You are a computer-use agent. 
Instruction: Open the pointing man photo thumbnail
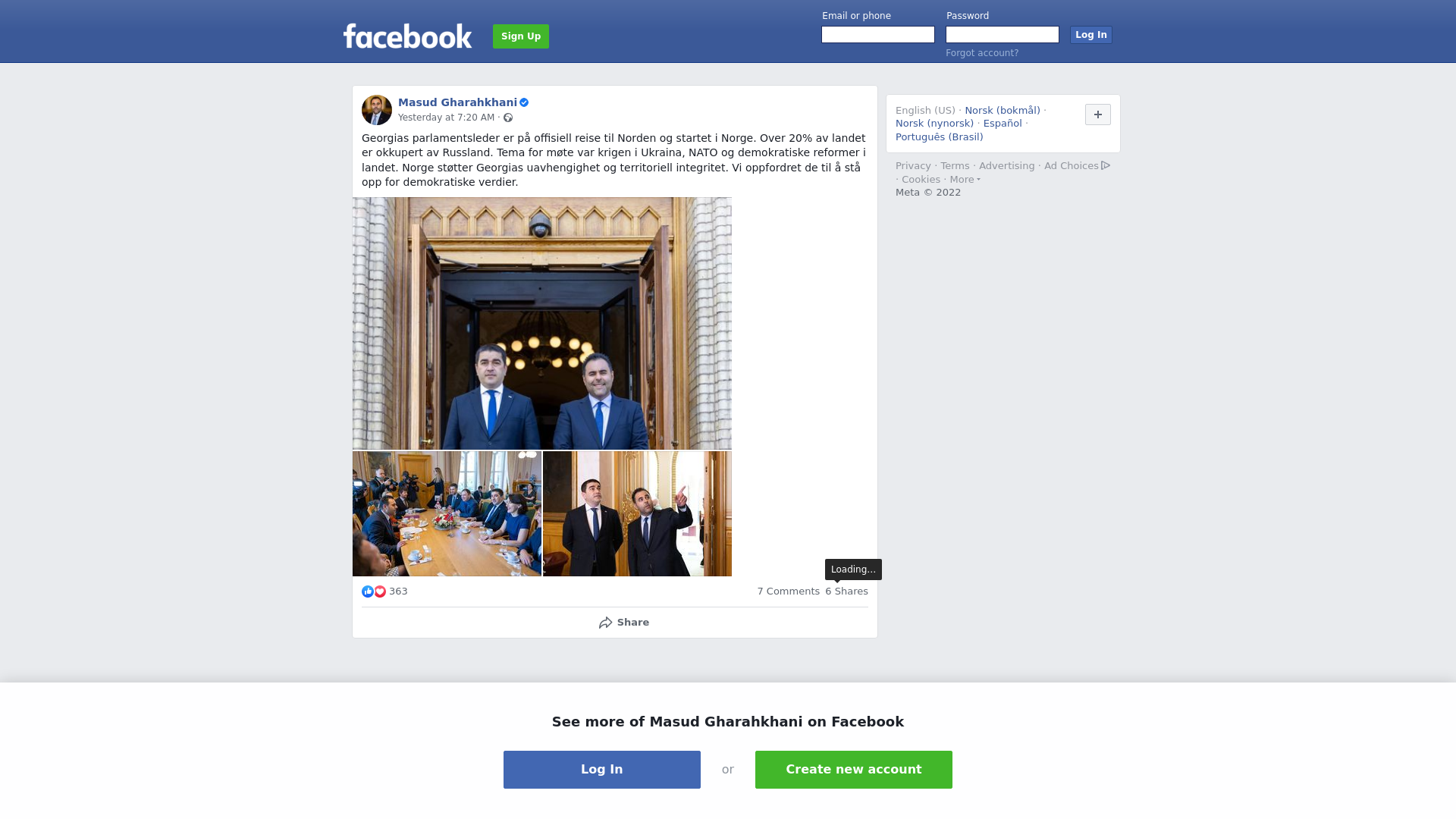(637, 514)
